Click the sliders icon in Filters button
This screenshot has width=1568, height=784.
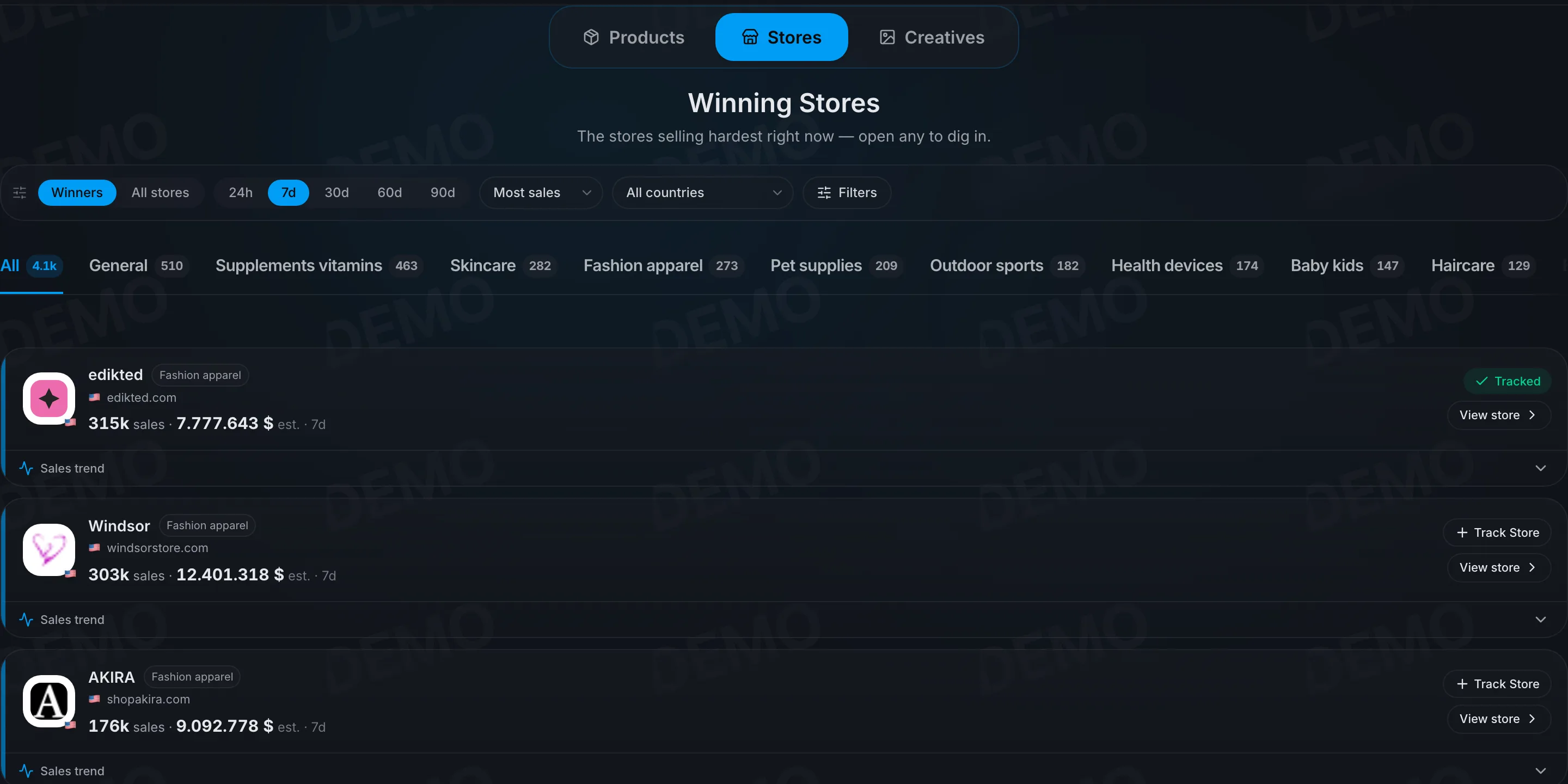[824, 192]
